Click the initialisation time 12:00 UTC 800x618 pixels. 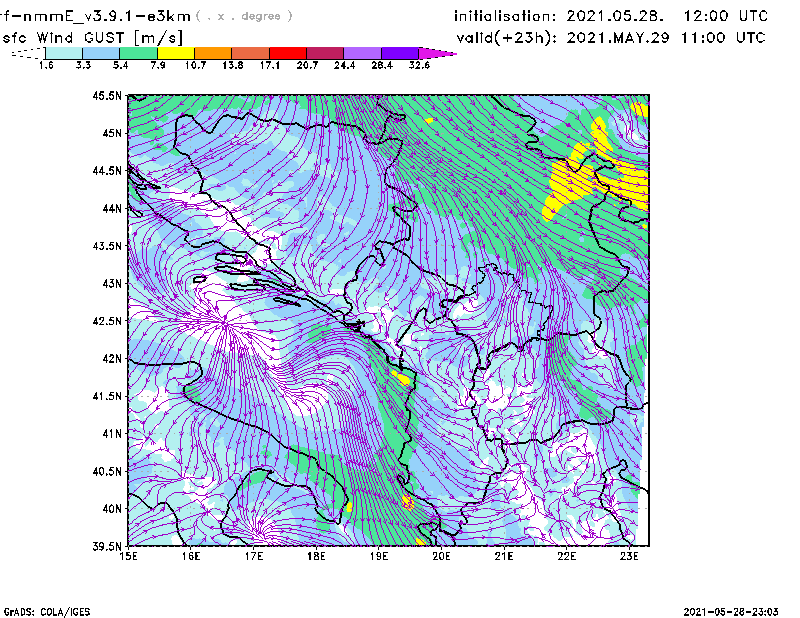click(x=726, y=16)
